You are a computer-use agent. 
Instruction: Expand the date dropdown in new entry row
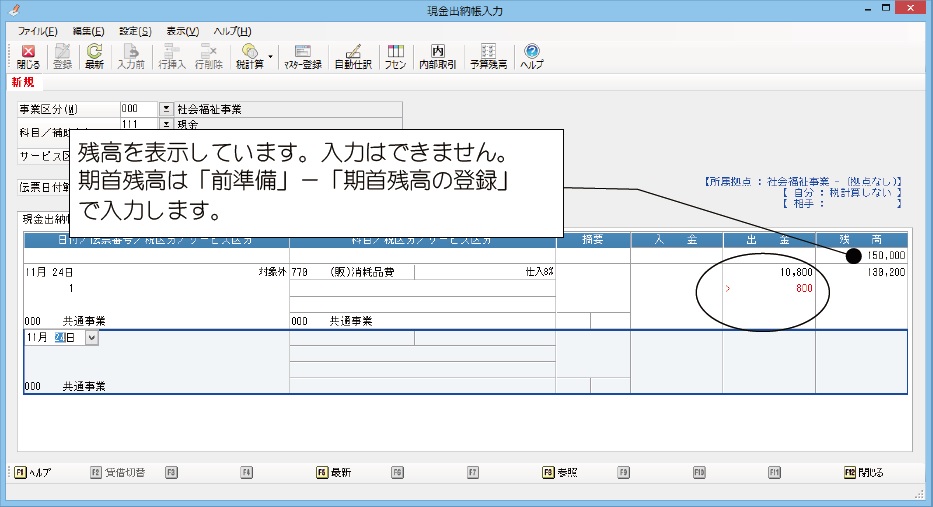[93, 338]
